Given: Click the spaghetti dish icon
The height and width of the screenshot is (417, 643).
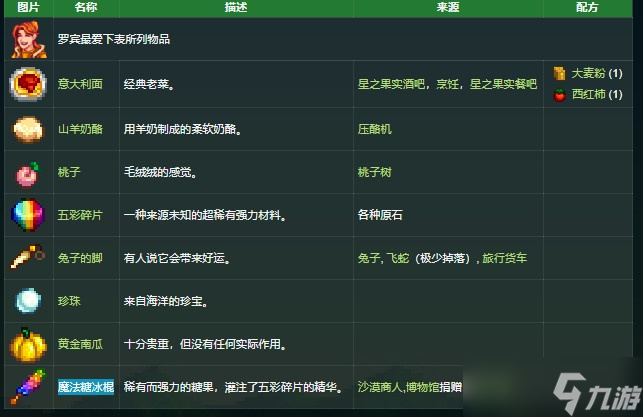Looking at the screenshot, I should (x=28, y=84).
